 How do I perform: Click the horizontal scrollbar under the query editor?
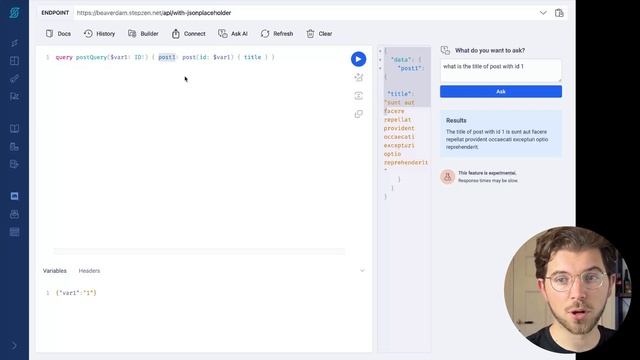[199, 251]
